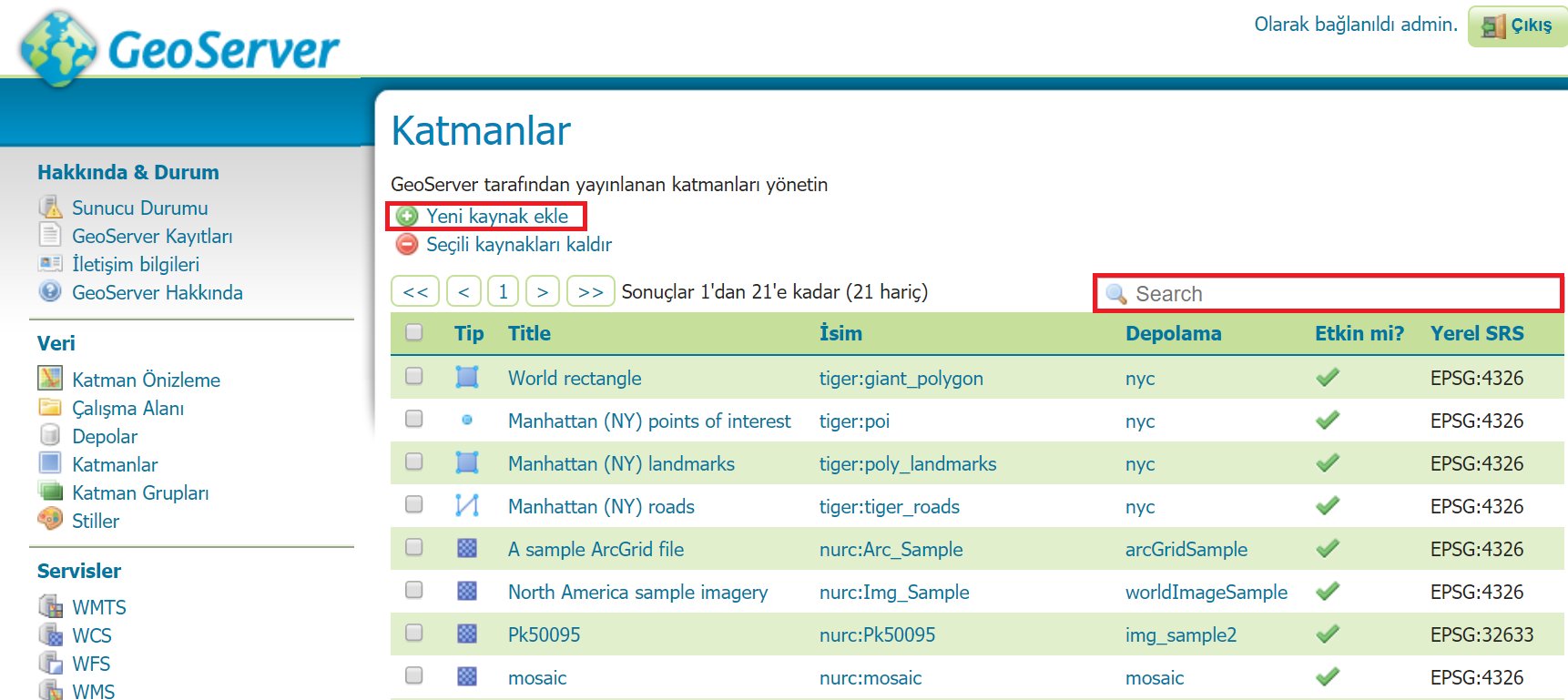
Task: Click the Katman Önizleme map icon
Action: (x=50, y=378)
